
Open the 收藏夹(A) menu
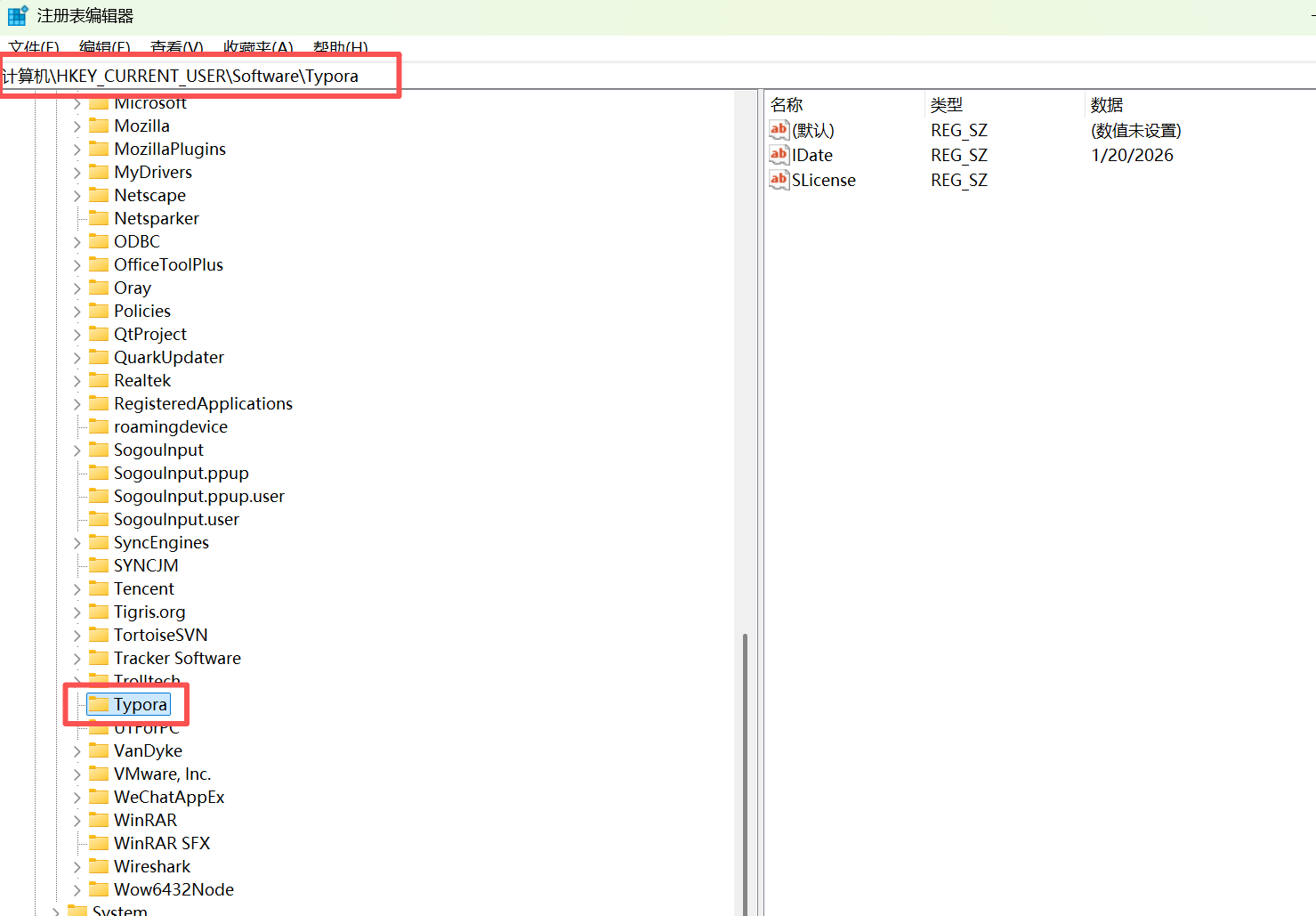coord(258,48)
